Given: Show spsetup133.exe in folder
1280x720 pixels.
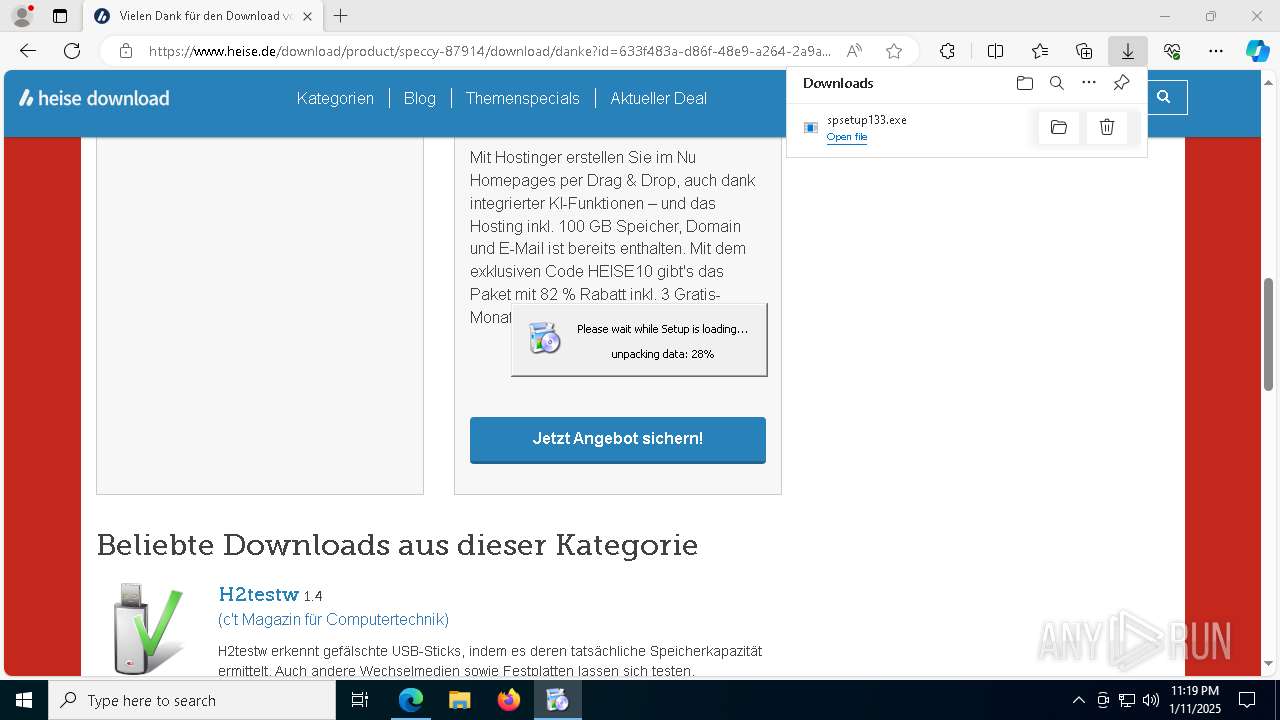Looking at the screenshot, I should click(x=1059, y=127).
